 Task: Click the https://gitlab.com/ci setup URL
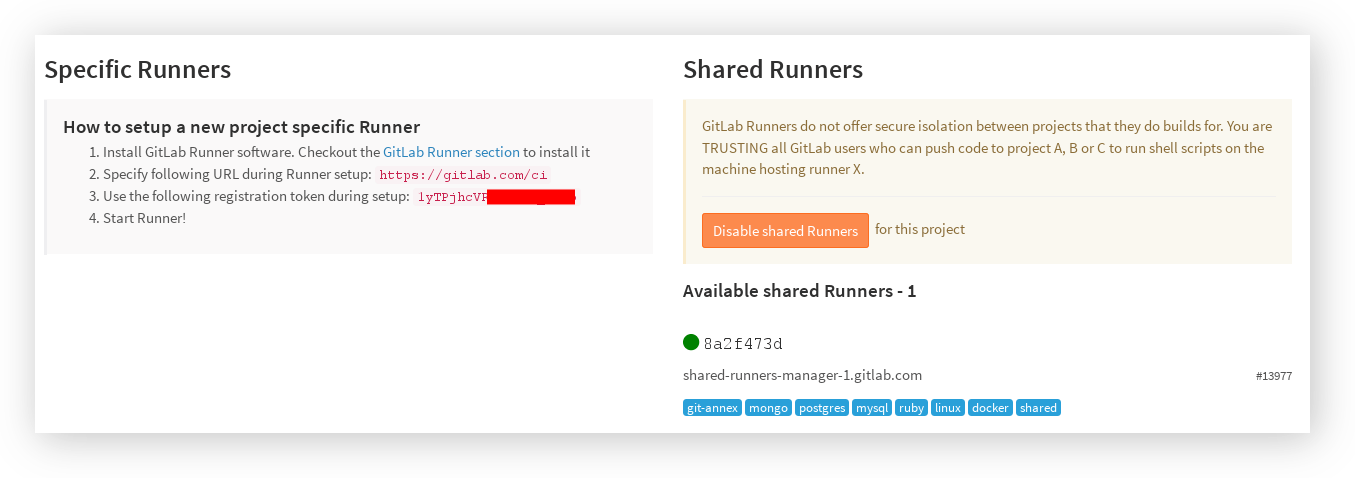pyautogui.click(x=462, y=175)
